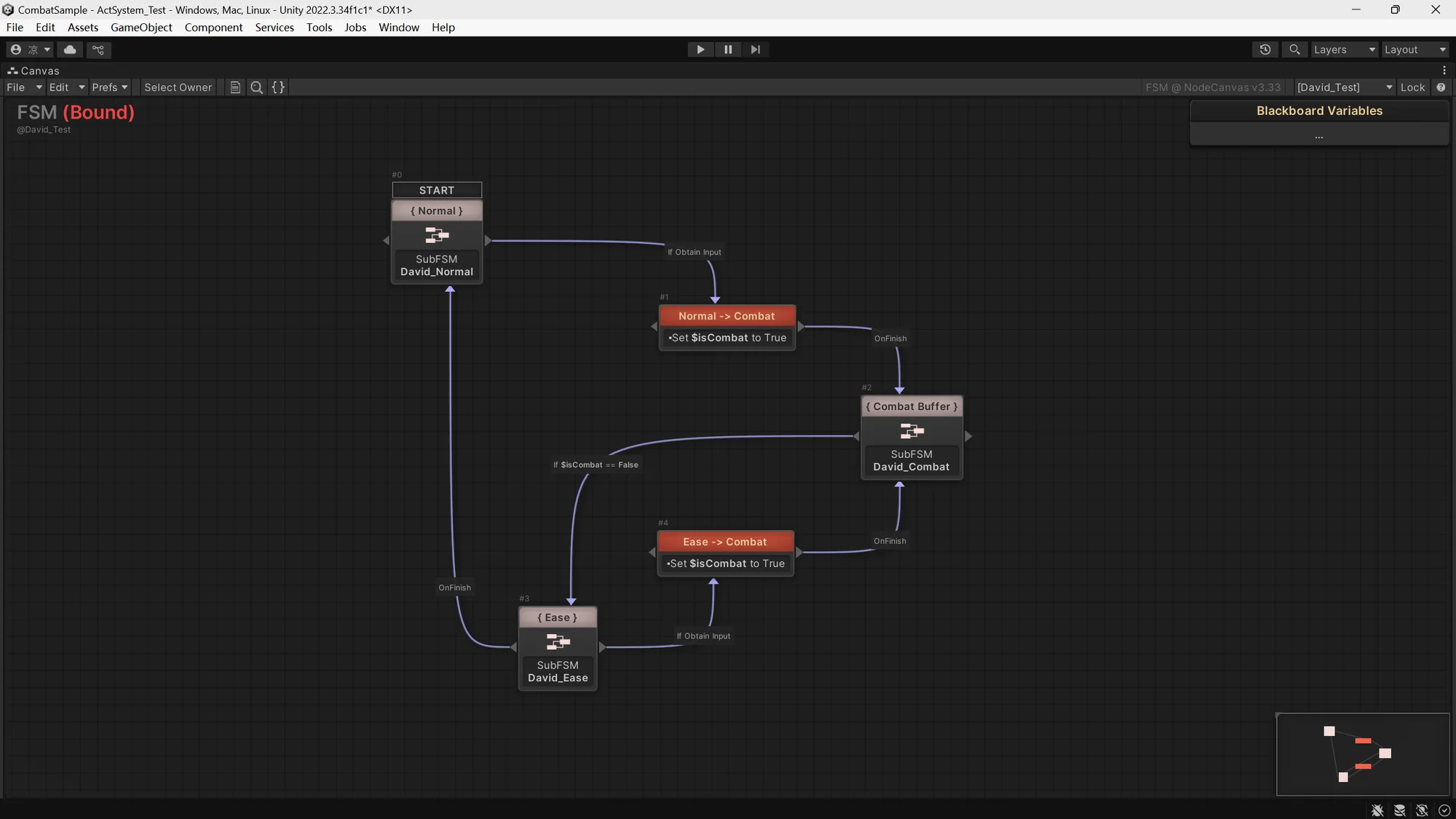Open canvas graph search magnifier
1456x819 pixels.
click(256, 87)
